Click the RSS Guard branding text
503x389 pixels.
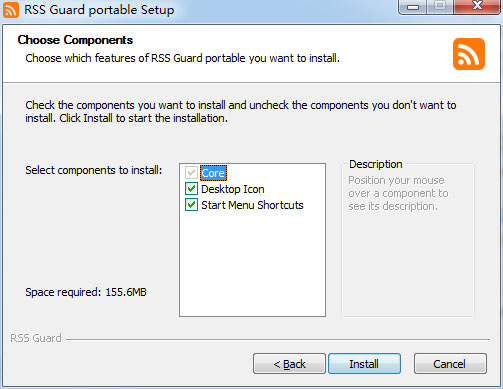pos(36,338)
